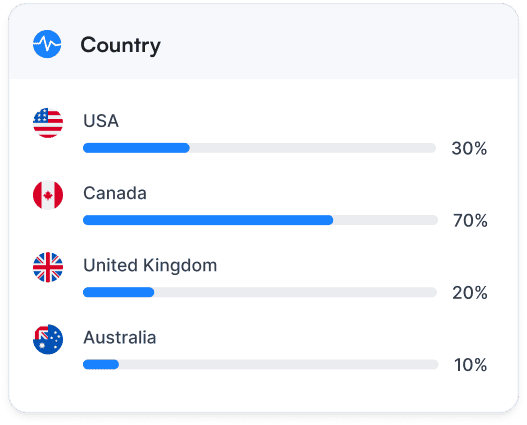Click the Canada flag icon

point(48,195)
